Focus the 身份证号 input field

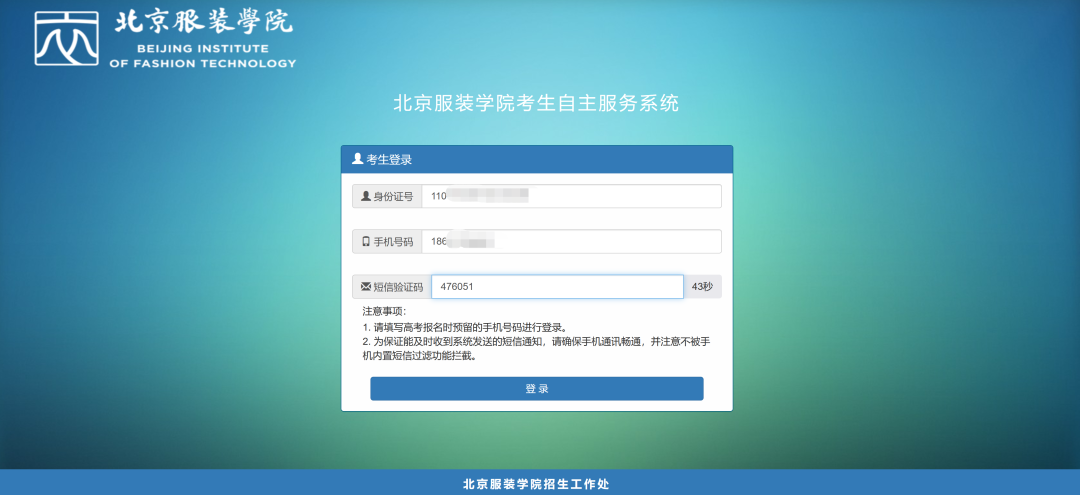pyautogui.click(x=572, y=196)
